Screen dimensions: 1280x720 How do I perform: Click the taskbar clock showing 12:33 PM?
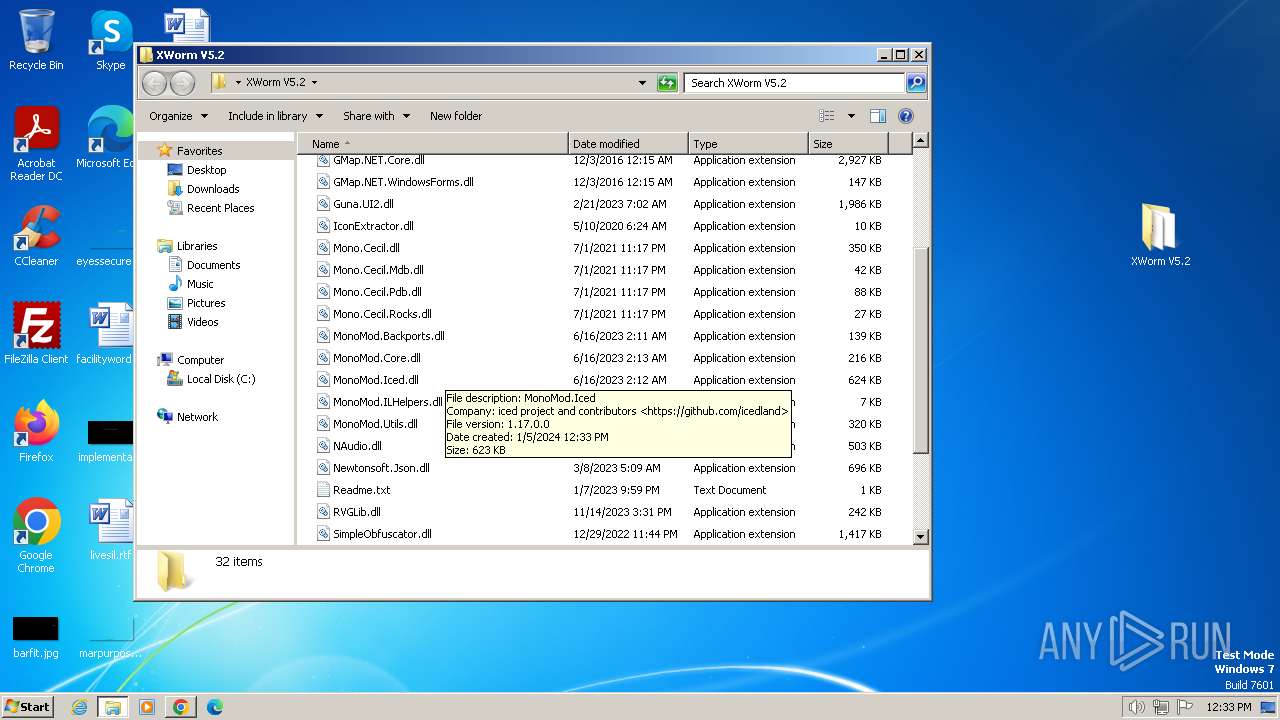[x=1228, y=707]
